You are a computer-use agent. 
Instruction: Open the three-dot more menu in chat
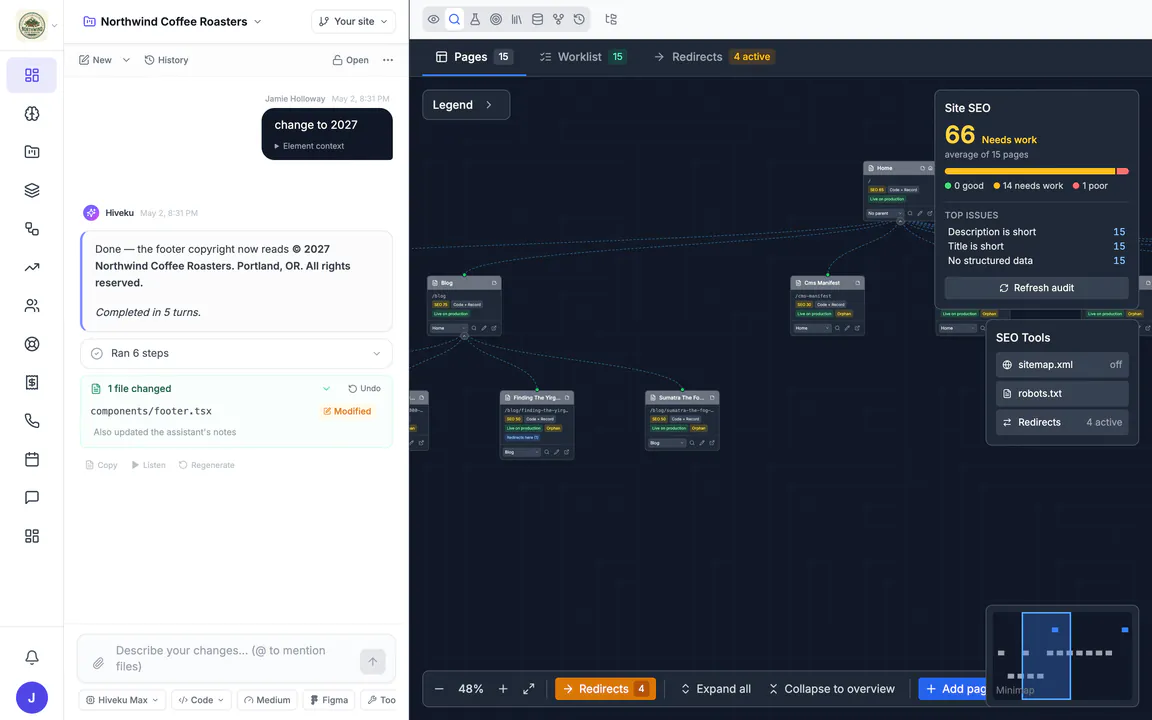(388, 60)
